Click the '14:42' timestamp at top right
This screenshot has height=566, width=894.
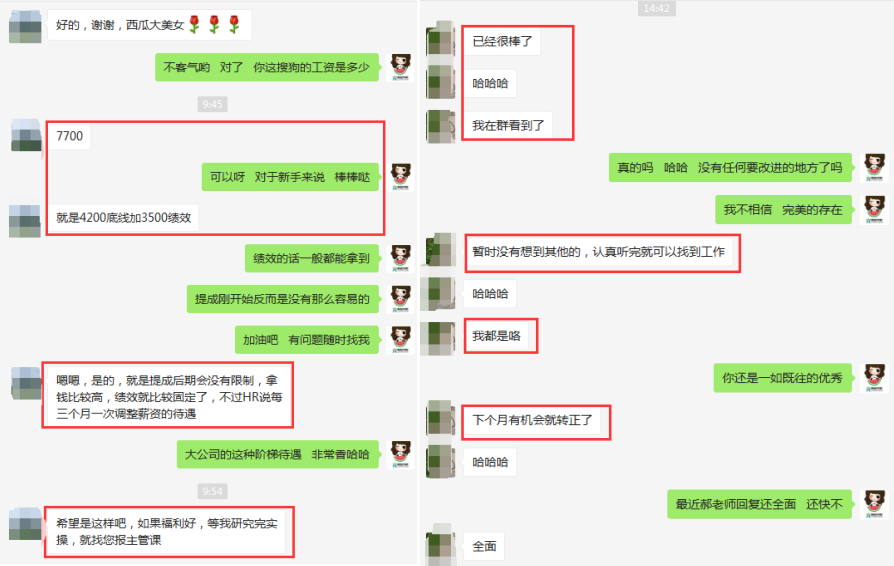point(656,9)
